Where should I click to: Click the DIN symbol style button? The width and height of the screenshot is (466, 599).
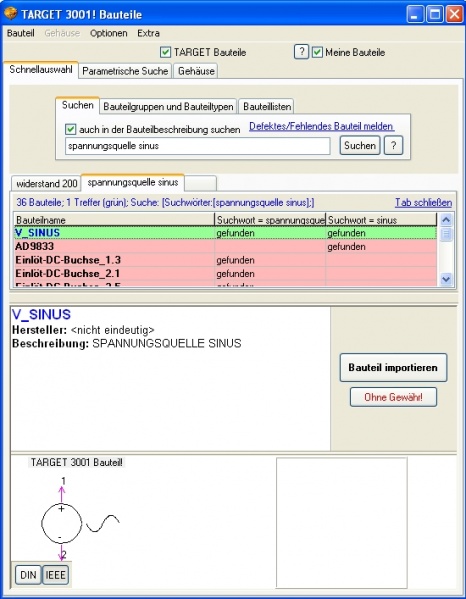[x=28, y=575]
